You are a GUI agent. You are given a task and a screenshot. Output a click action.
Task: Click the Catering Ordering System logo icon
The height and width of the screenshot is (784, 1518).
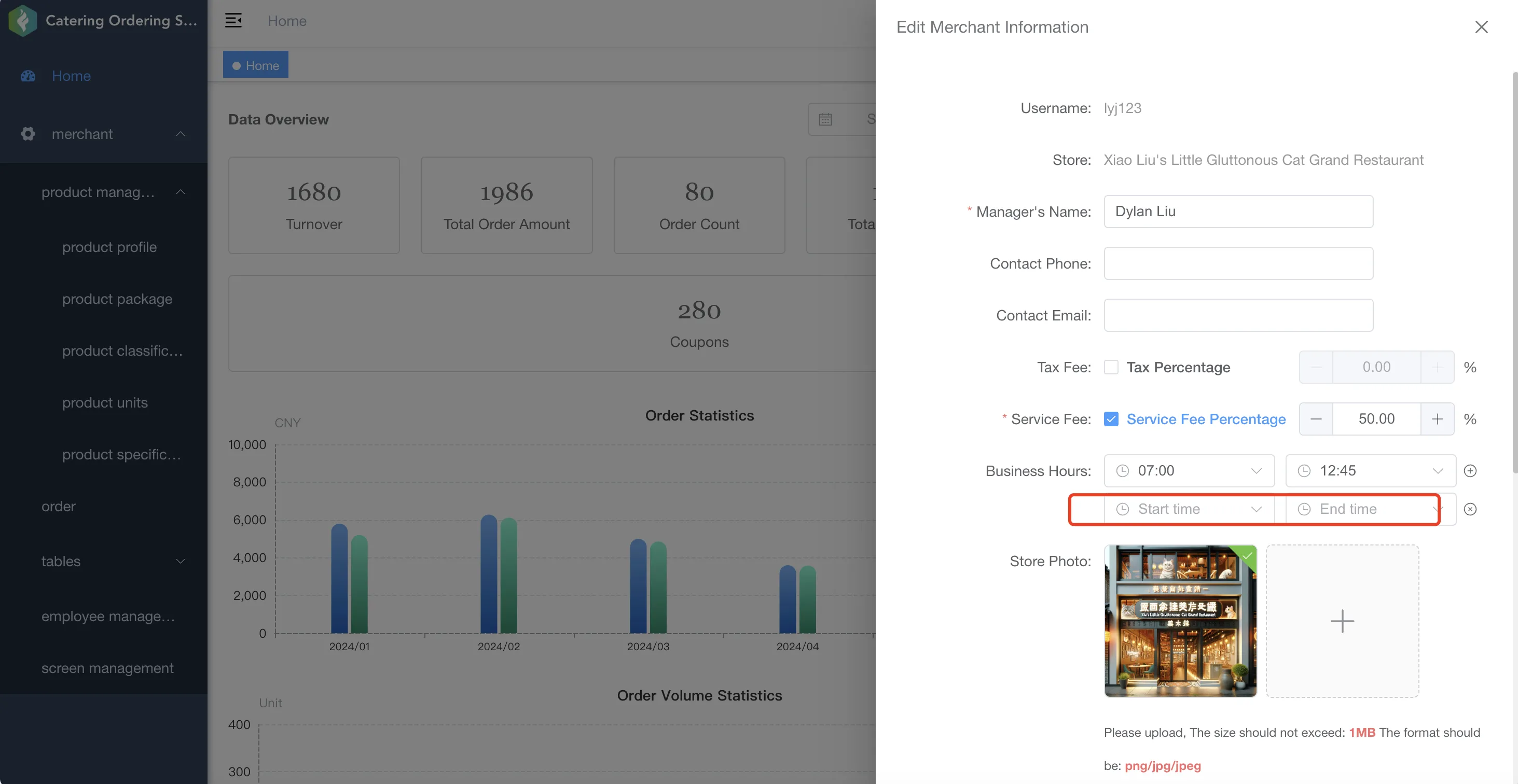[23, 21]
